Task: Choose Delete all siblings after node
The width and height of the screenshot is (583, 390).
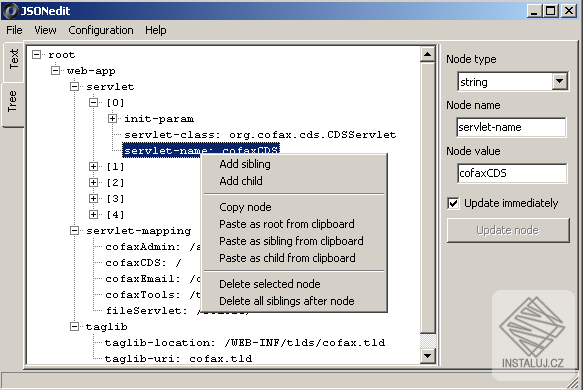Action: (294, 301)
